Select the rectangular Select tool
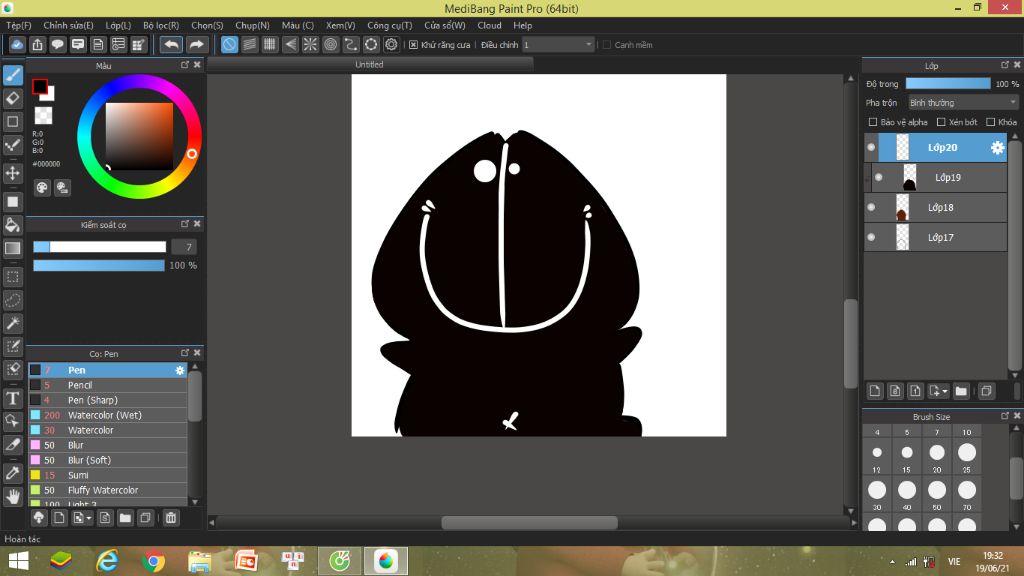Screen dimensions: 1024x576 13,277
